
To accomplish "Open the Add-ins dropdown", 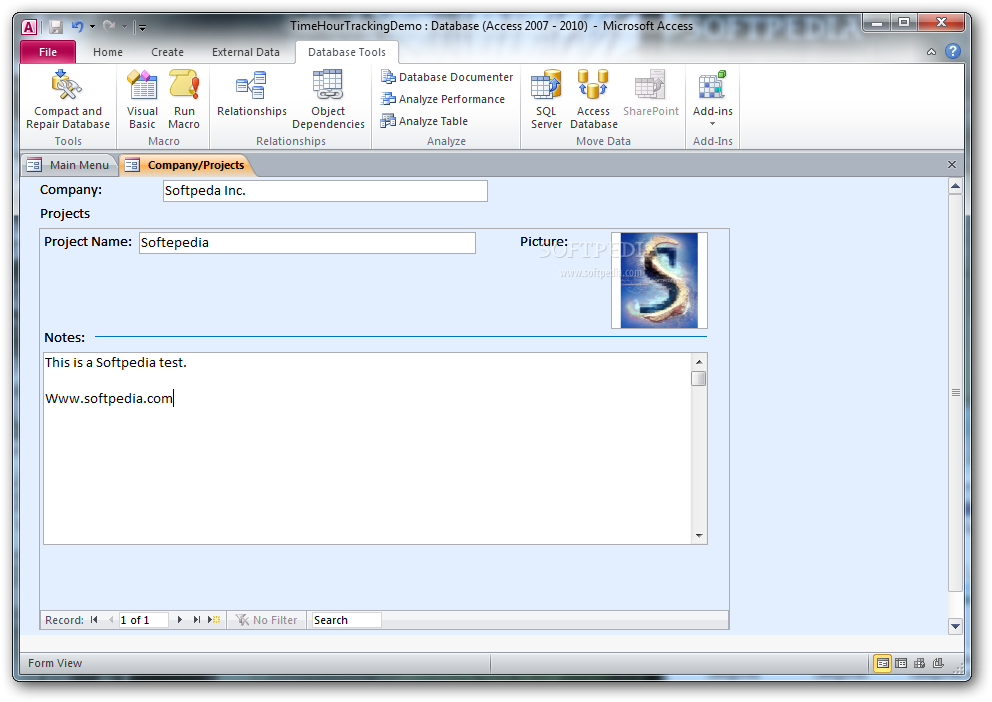I will tap(712, 98).
